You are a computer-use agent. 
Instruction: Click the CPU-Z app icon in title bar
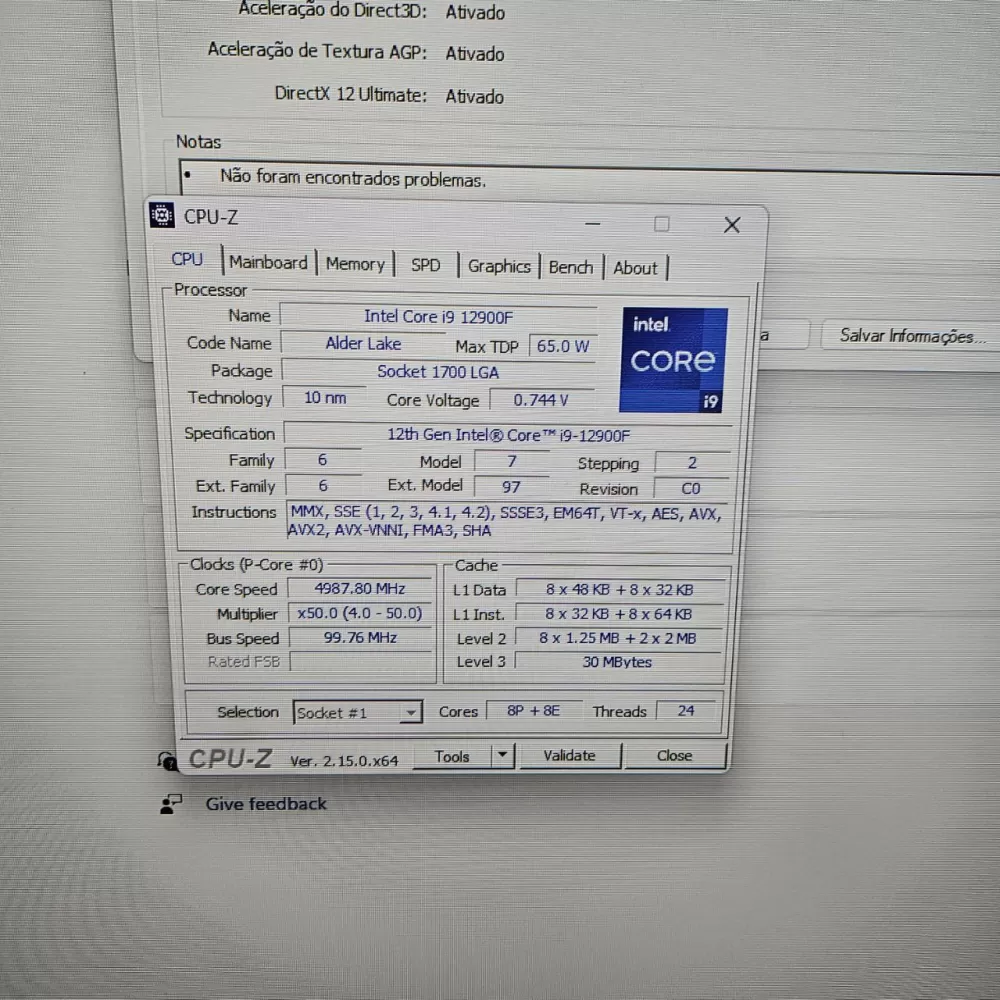[162, 215]
